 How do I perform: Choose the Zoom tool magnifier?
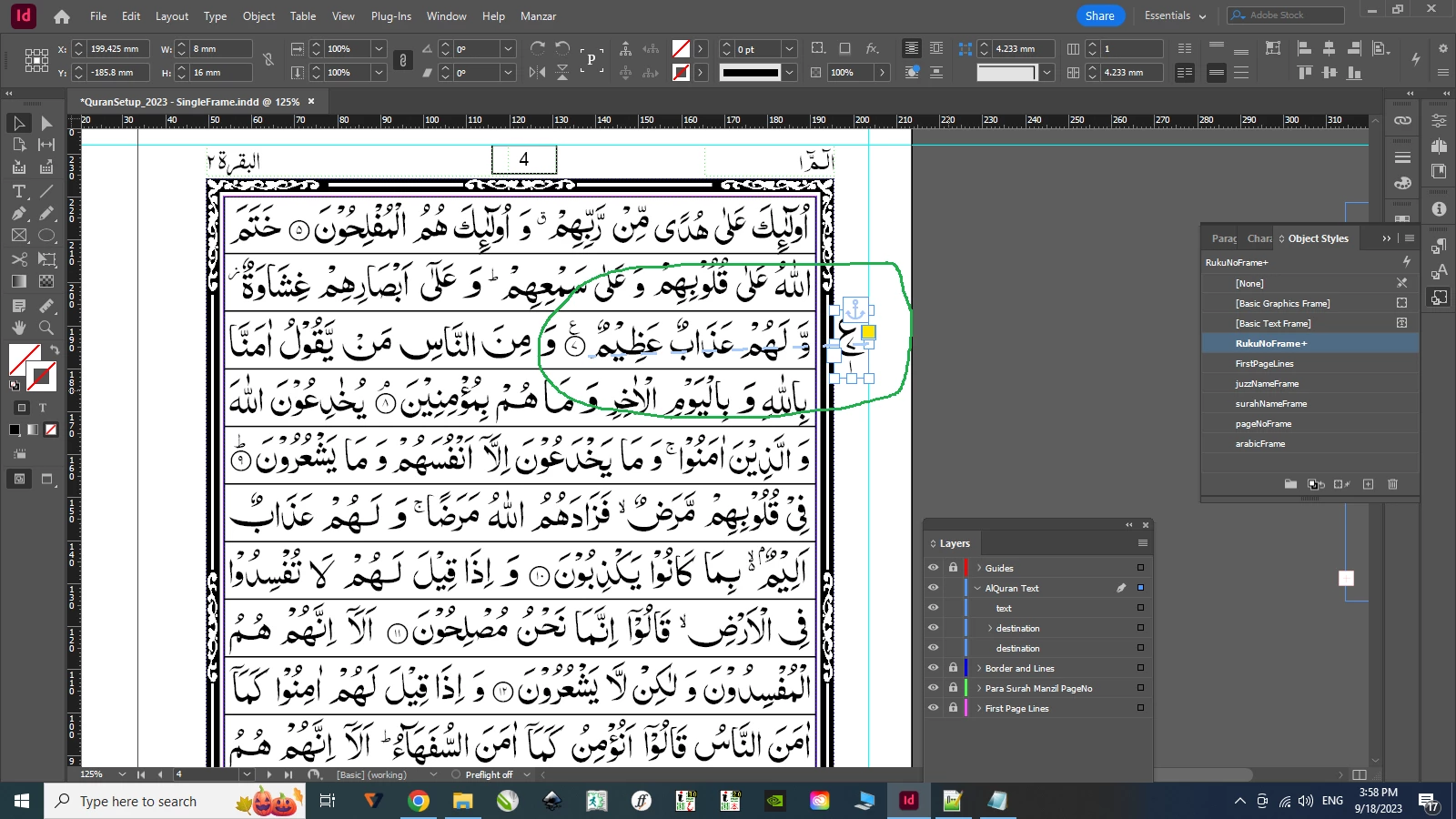coord(46,328)
